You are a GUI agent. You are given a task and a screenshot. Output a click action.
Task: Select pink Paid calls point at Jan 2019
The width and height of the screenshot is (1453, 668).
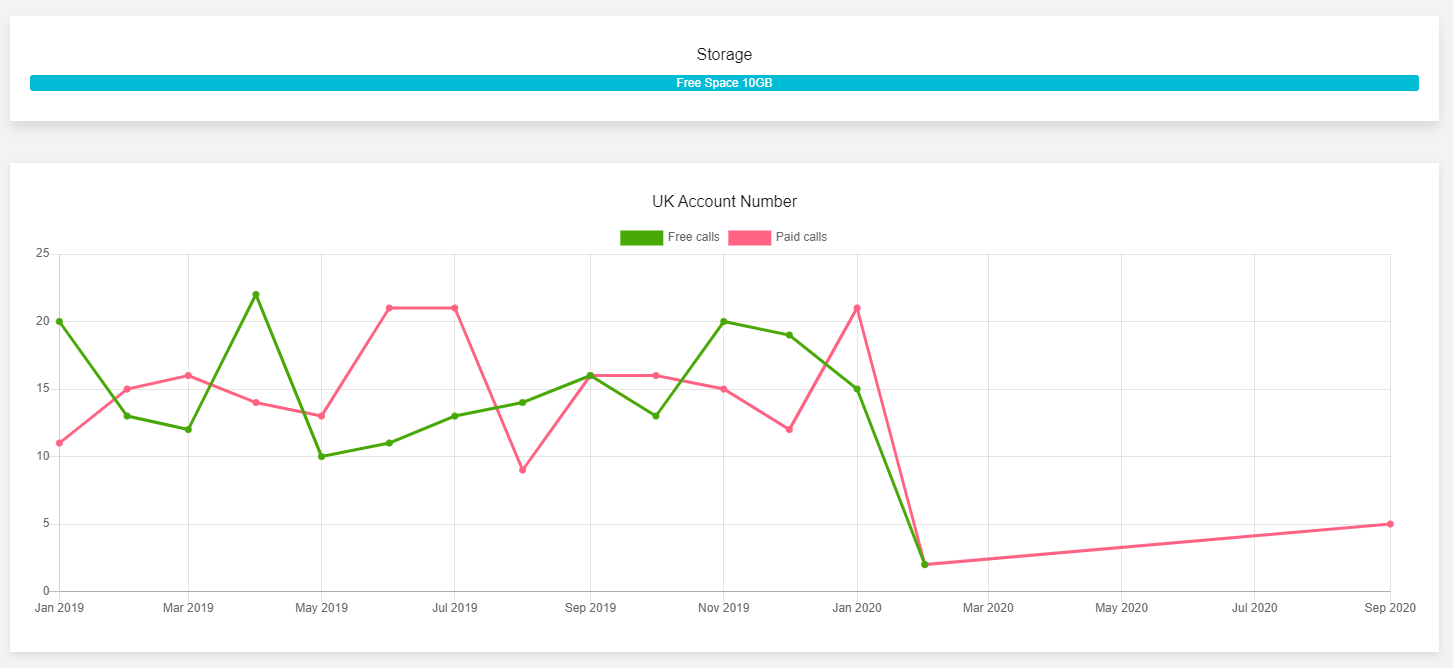[x=59, y=443]
